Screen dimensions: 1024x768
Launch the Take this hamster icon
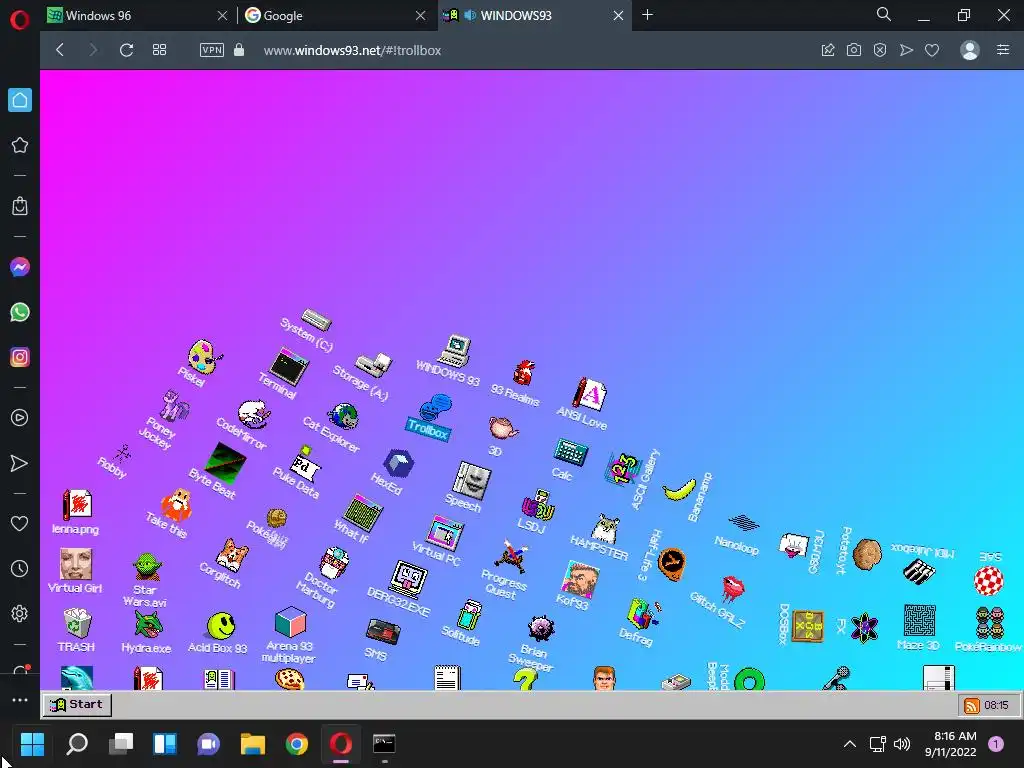pyautogui.click(x=176, y=505)
